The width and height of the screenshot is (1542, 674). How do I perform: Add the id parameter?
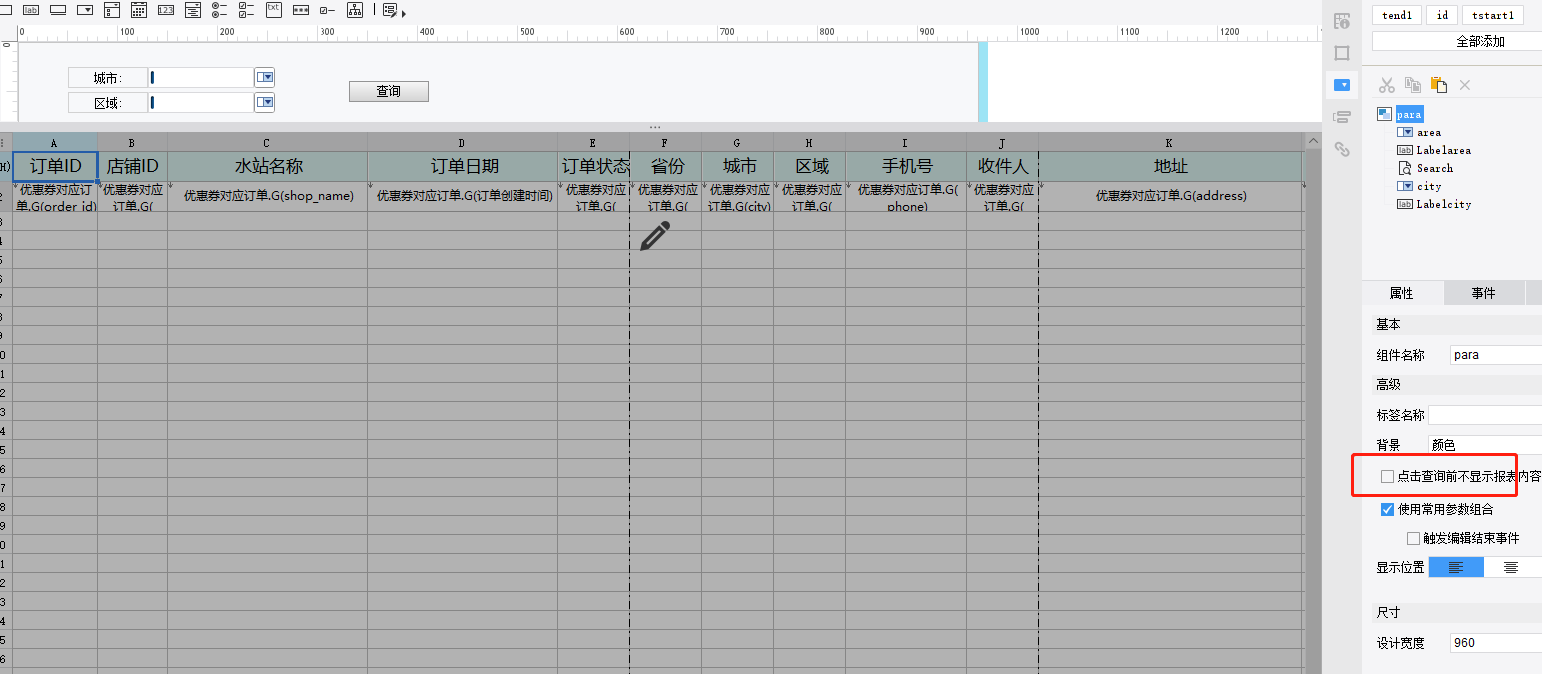pyautogui.click(x=1442, y=15)
